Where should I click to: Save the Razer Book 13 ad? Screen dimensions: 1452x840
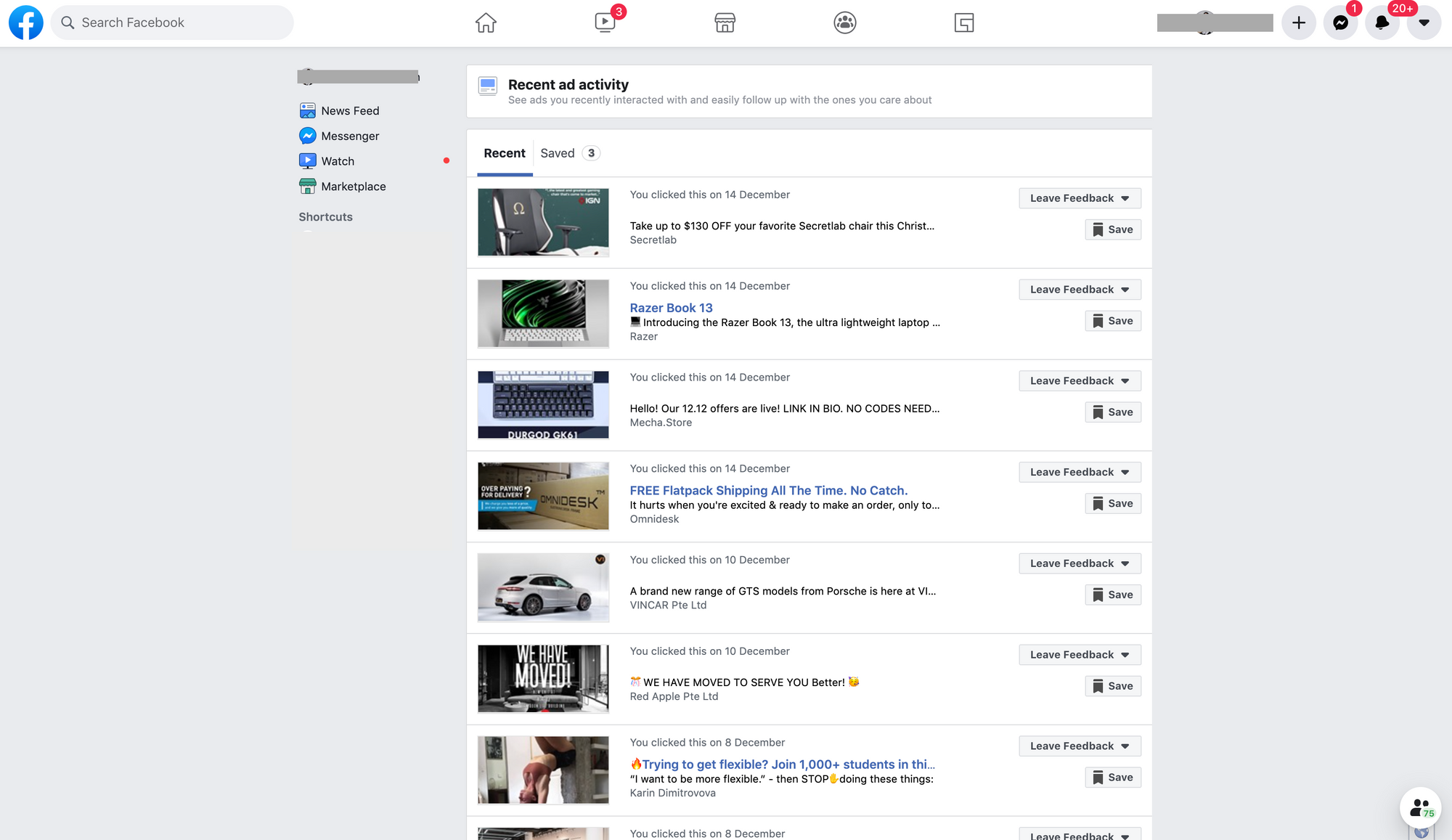[1113, 321]
